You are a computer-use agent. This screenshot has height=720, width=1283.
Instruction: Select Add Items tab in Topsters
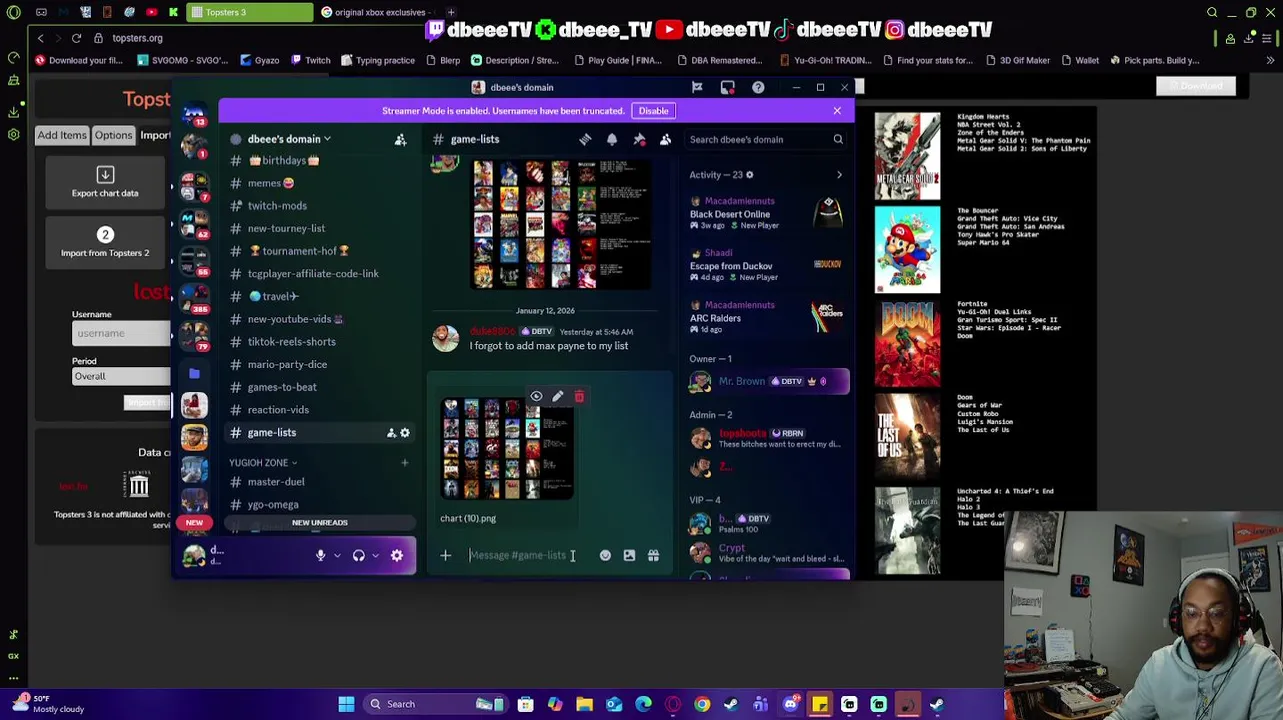62,135
